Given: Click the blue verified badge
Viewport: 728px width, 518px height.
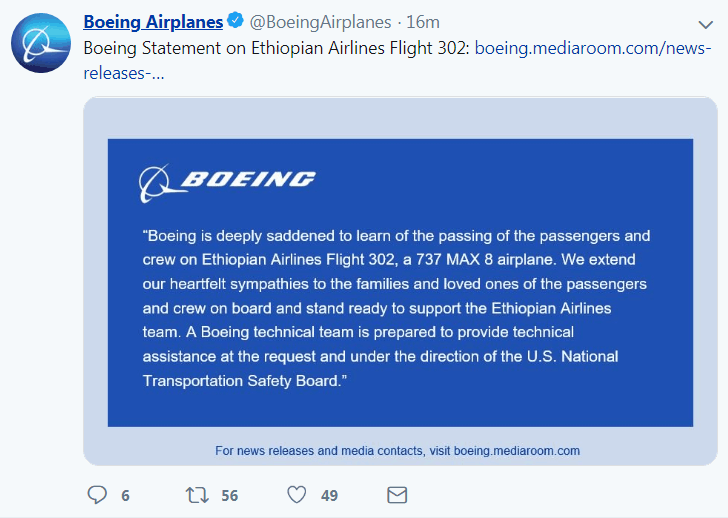Looking at the screenshot, I should 236,22.
